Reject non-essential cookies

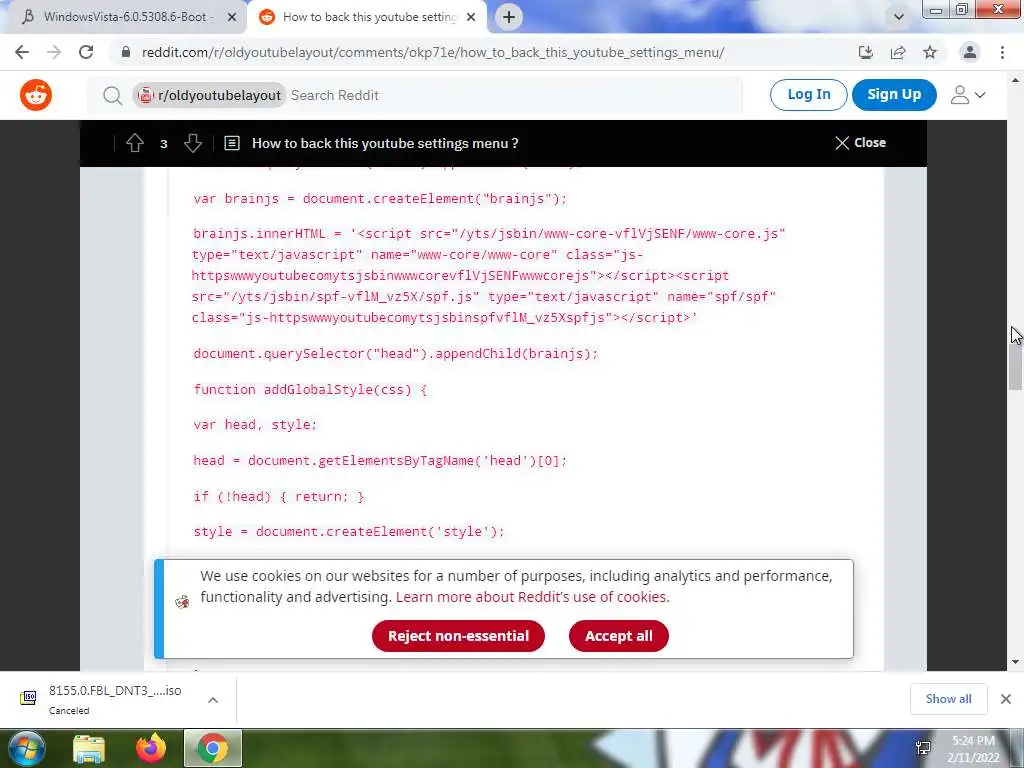tap(458, 636)
